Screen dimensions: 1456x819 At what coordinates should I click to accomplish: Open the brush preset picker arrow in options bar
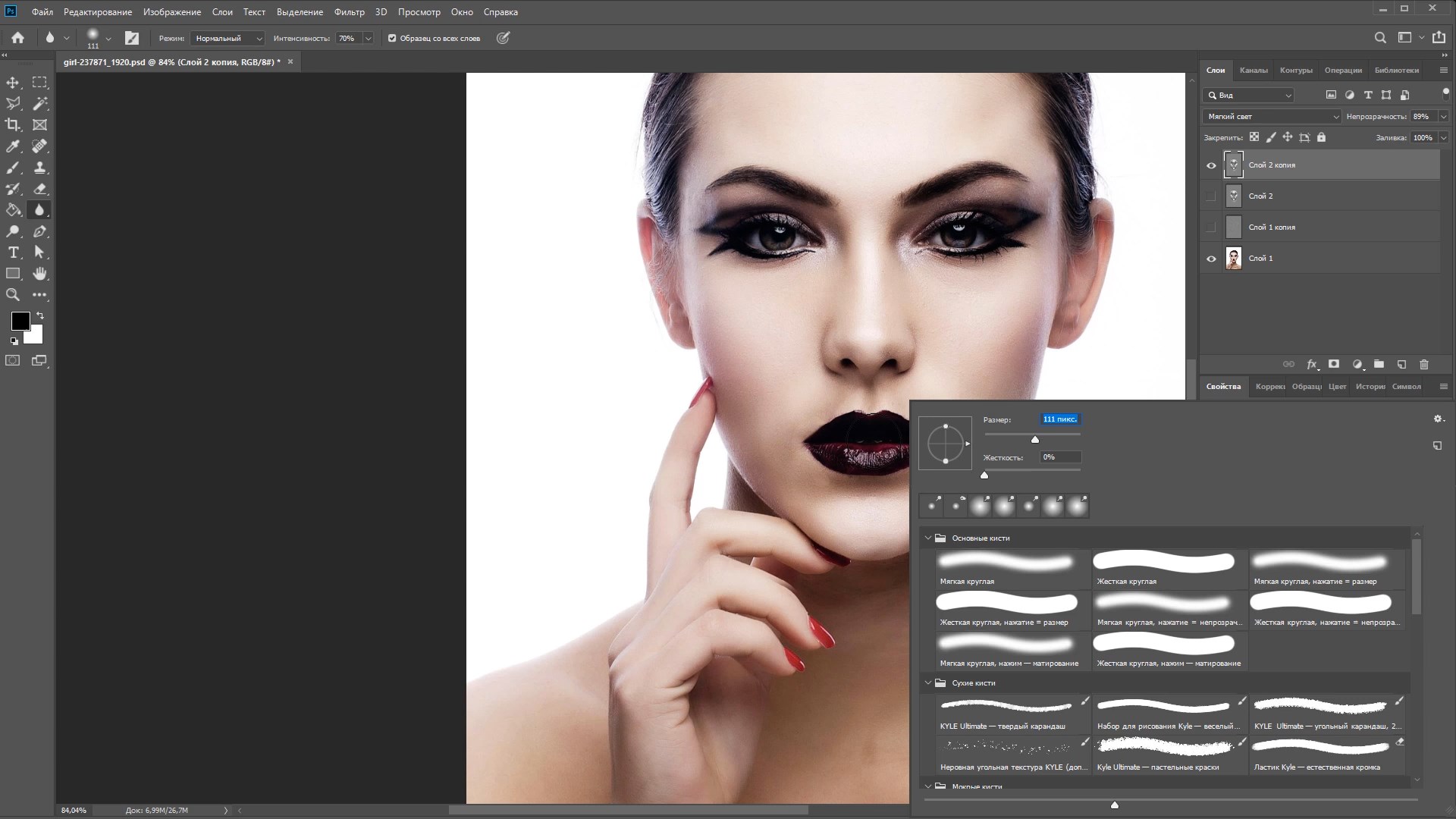coord(108,38)
